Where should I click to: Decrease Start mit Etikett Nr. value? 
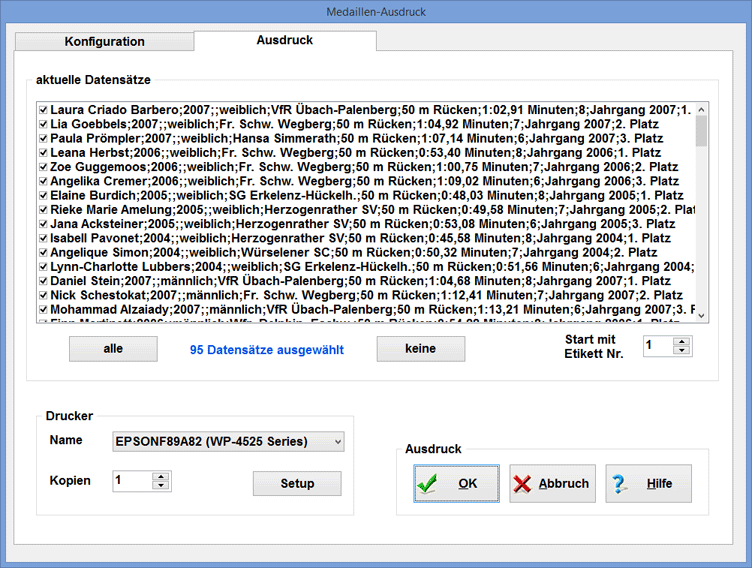[682, 351]
